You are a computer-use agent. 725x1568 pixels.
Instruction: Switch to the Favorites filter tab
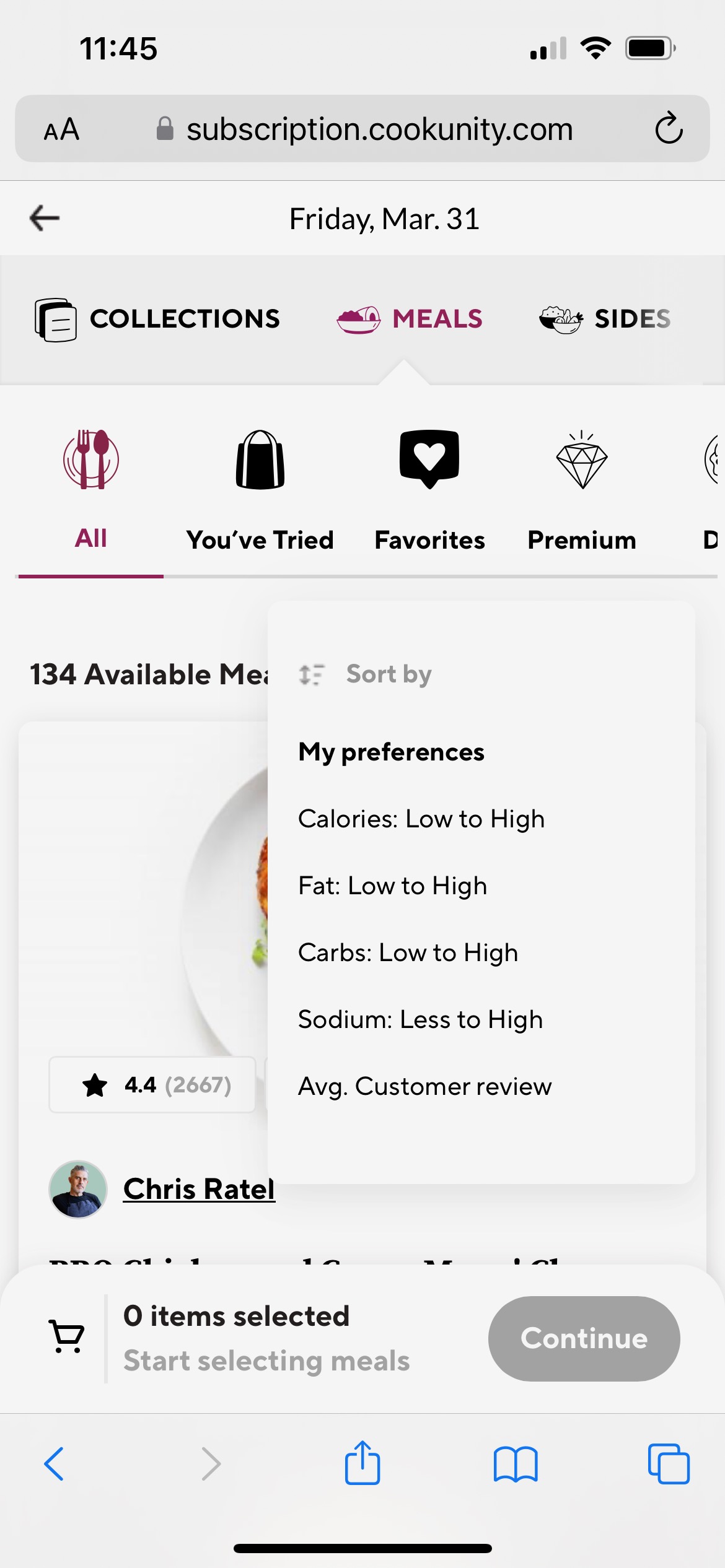click(429, 540)
